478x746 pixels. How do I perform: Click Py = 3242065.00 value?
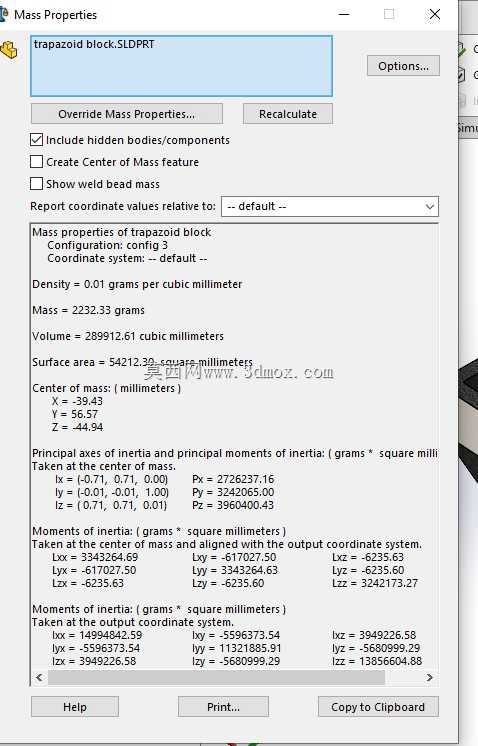click(233, 492)
